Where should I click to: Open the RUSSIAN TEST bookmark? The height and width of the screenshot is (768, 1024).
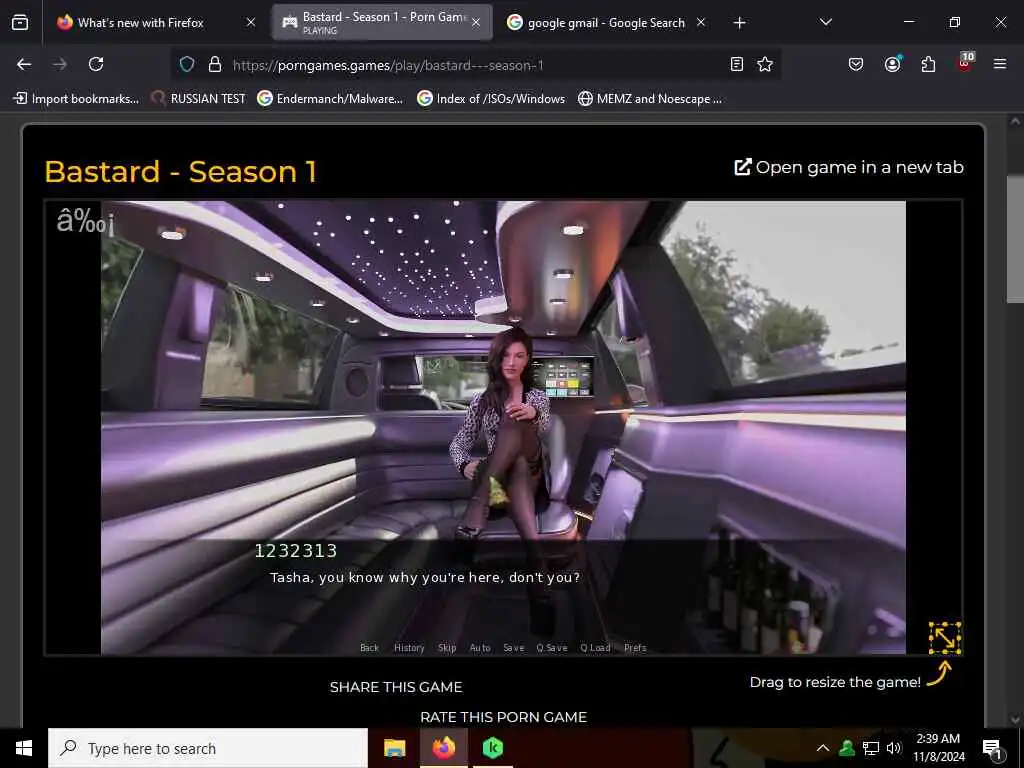[x=199, y=99]
